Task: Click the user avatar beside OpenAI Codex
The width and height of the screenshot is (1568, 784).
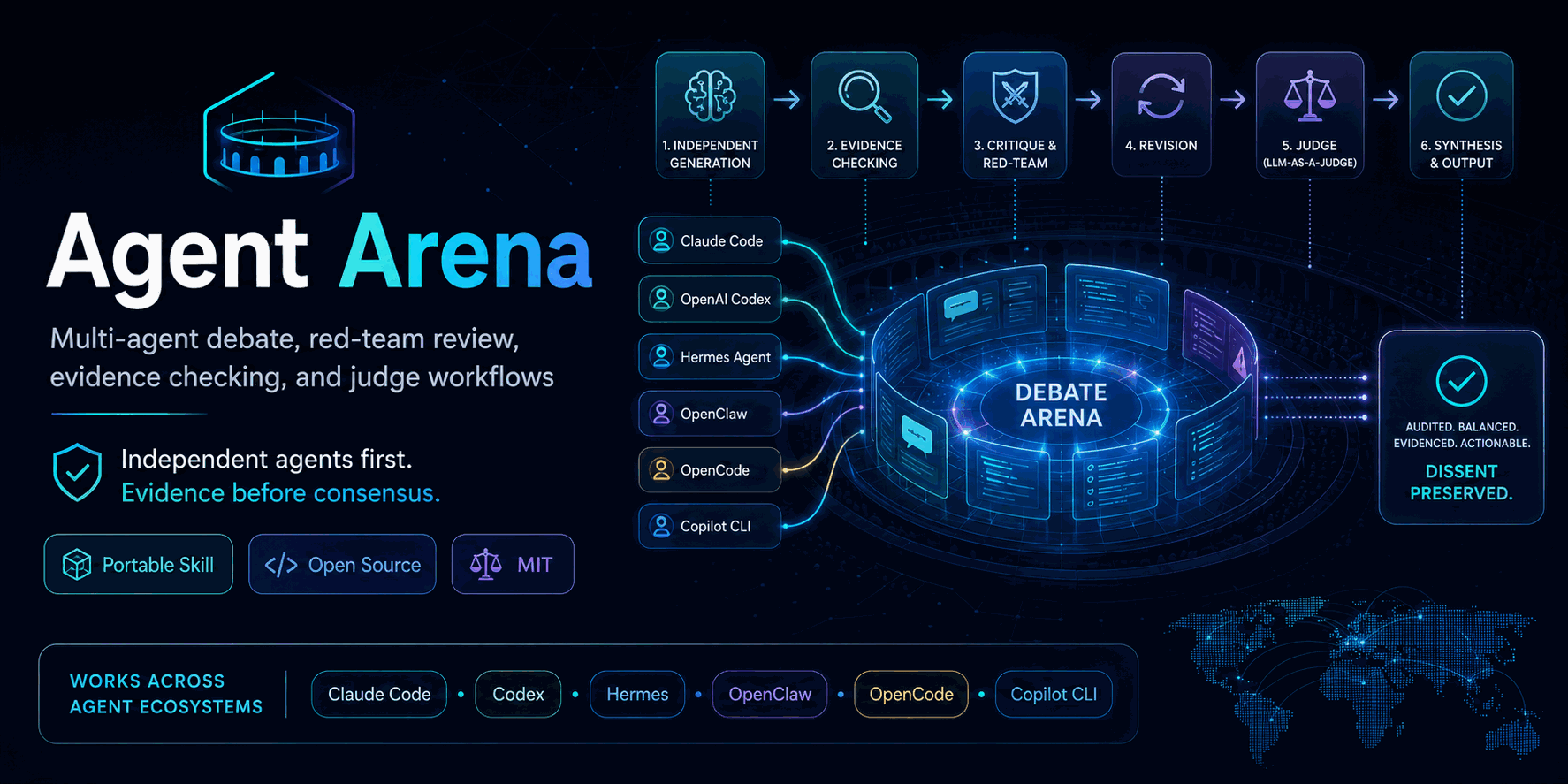Action: (x=661, y=299)
